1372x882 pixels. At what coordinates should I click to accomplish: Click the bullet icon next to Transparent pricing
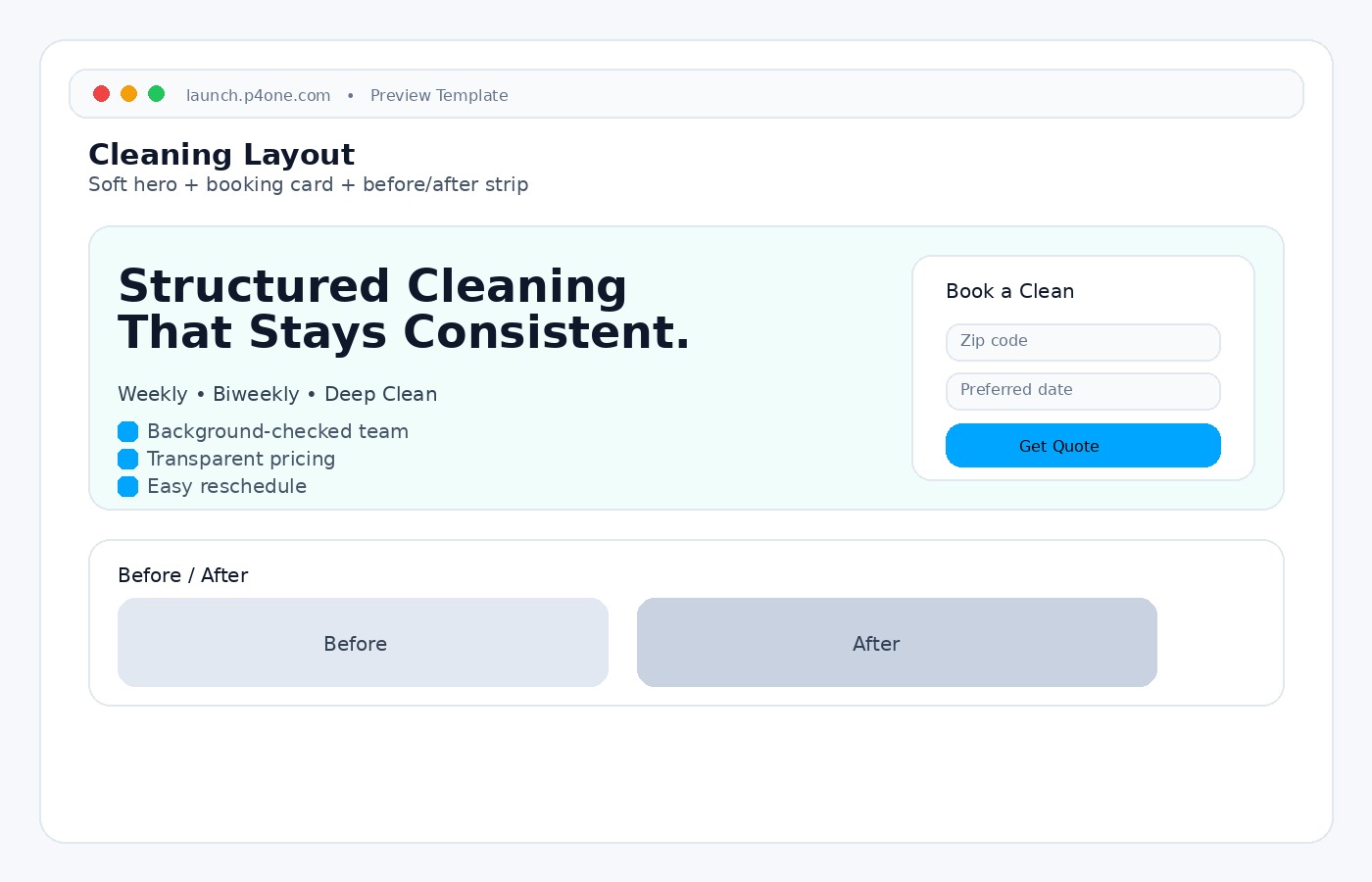[128, 459]
